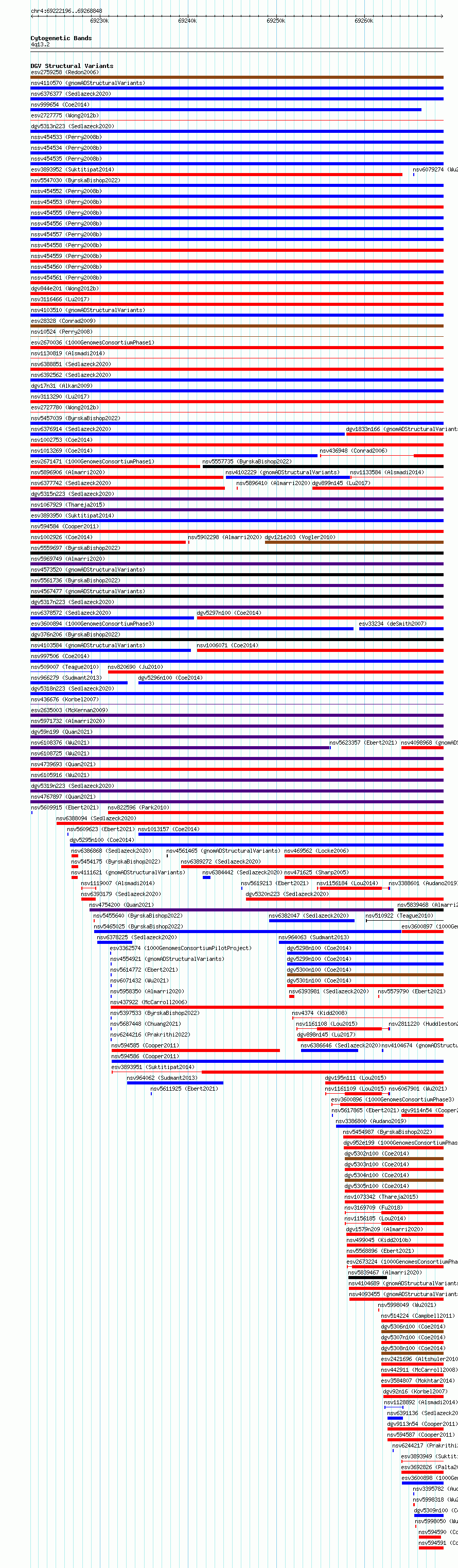The height and width of the screenshot is (1568, 458).
Task: Click variant esv2727775 (Wong2012b)
Action: click(x=64, y=116)
